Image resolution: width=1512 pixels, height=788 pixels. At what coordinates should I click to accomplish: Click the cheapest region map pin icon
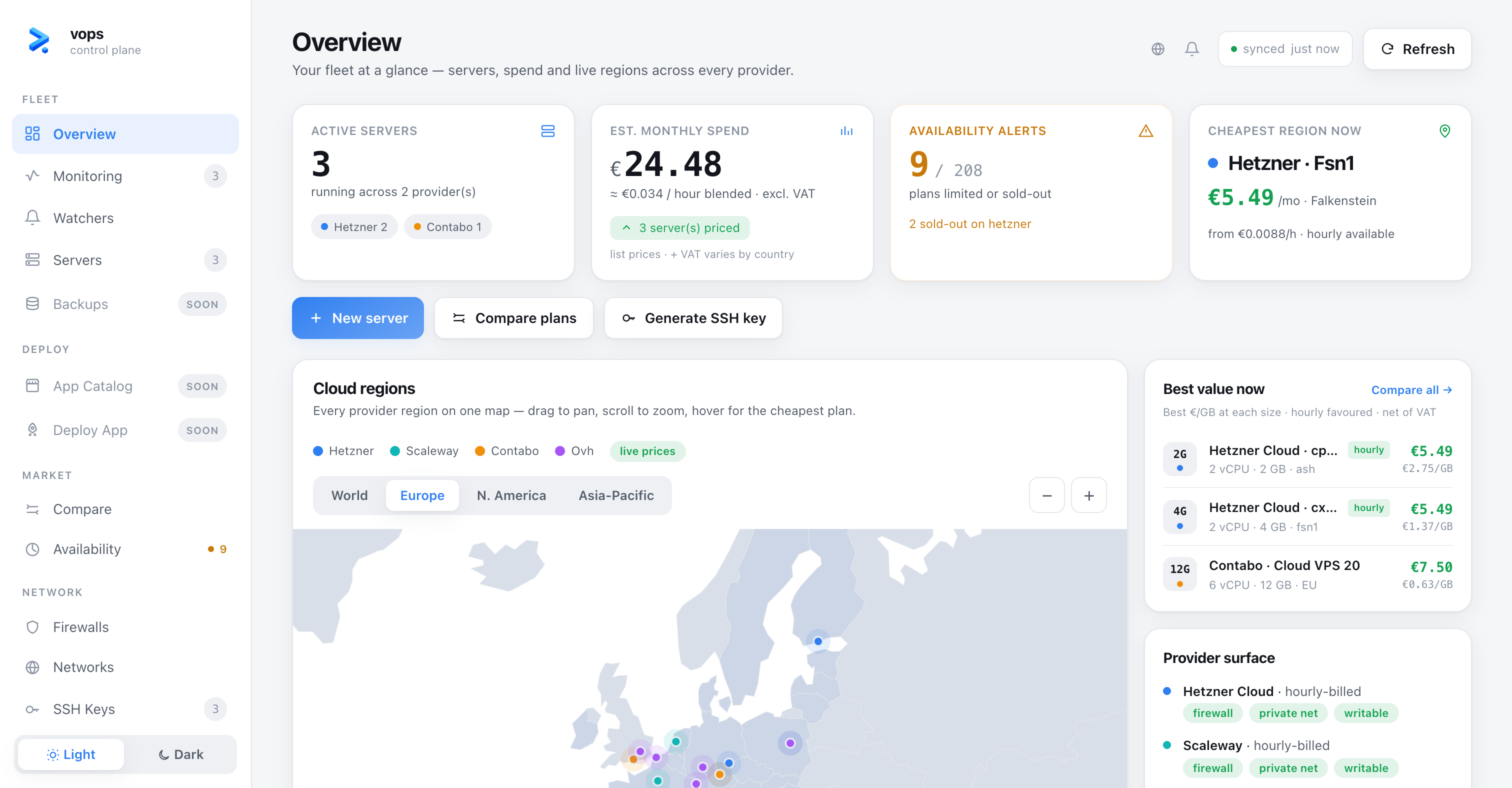(1444, 131)
